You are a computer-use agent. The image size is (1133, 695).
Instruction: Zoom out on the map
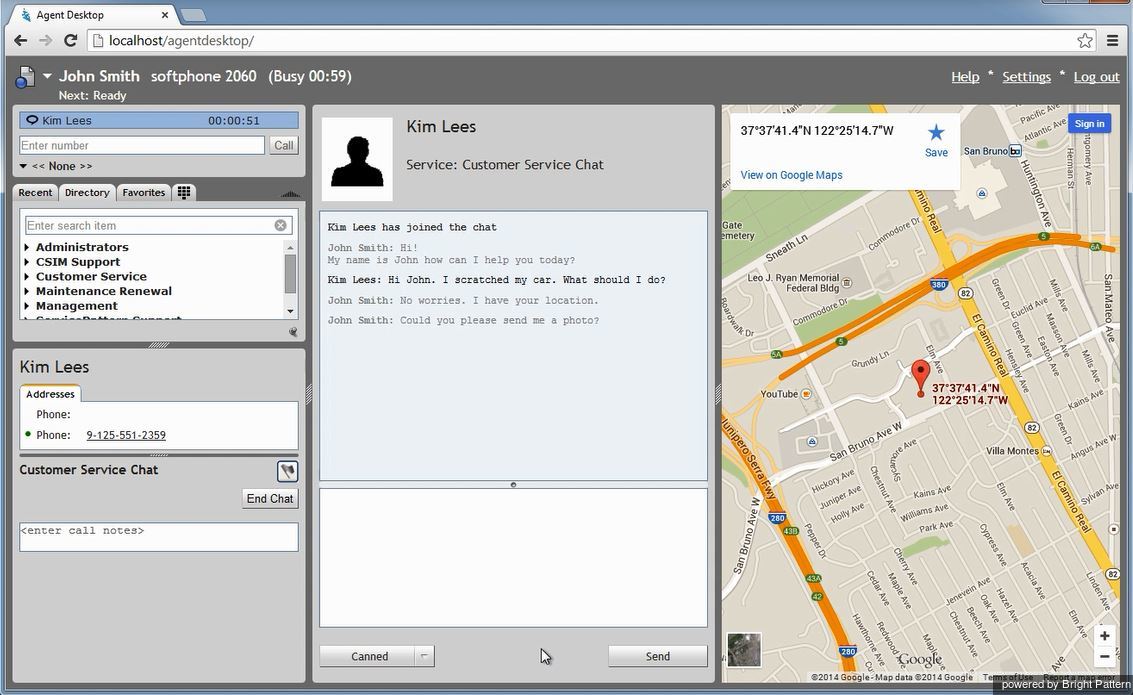(1104, 657)
